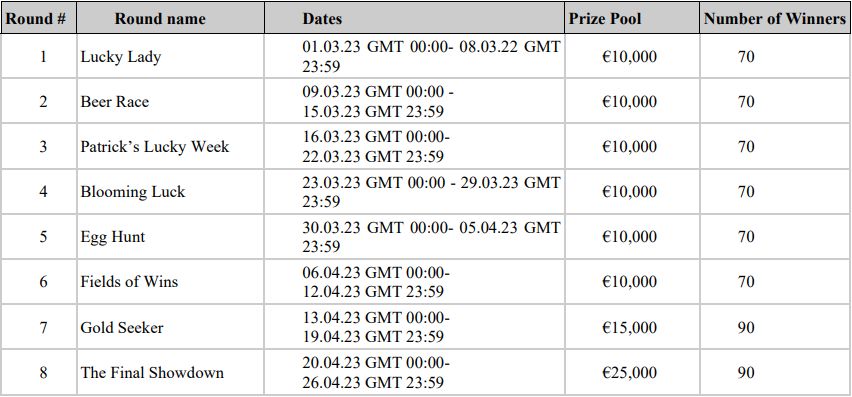Click the dates cell starting 20.04.23
Viewport: 852px width, 397px height.
(x=415, y=373)
